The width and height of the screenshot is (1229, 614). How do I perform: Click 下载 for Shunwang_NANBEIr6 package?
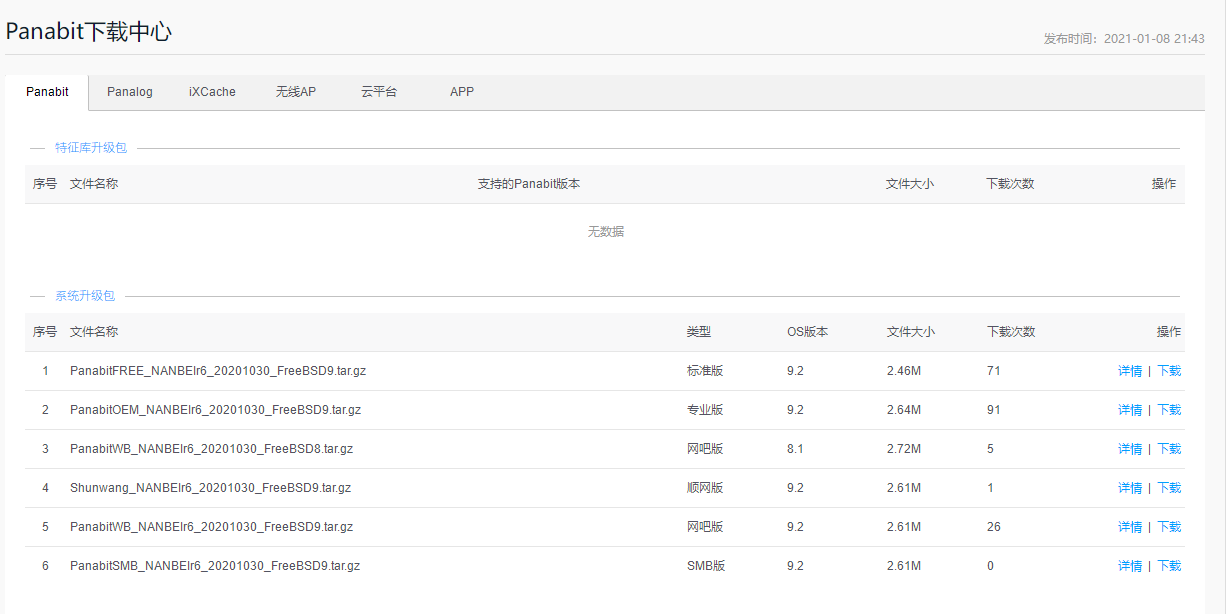click(x=1169, y=488)
